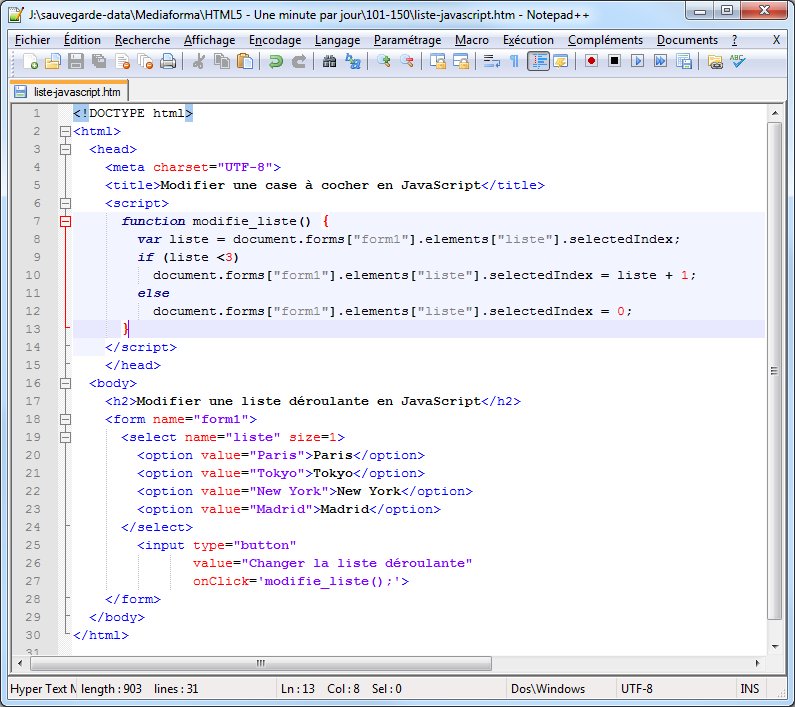Image resolution: width=795 pixels, height=707 pixels.
Task: Click the Print icon in toolbar
Action: [168, 62]
